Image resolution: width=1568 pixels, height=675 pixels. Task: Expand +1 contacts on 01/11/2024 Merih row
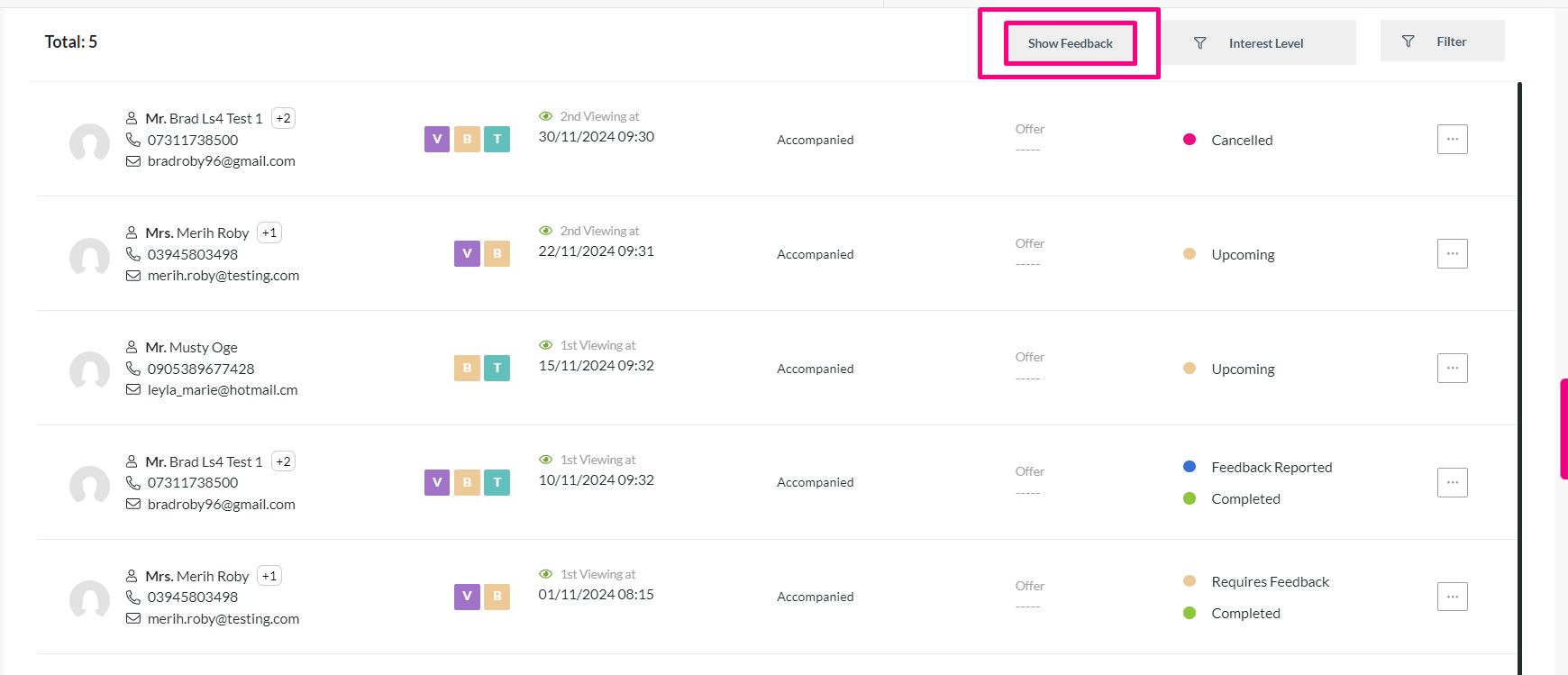coord(269,576)
